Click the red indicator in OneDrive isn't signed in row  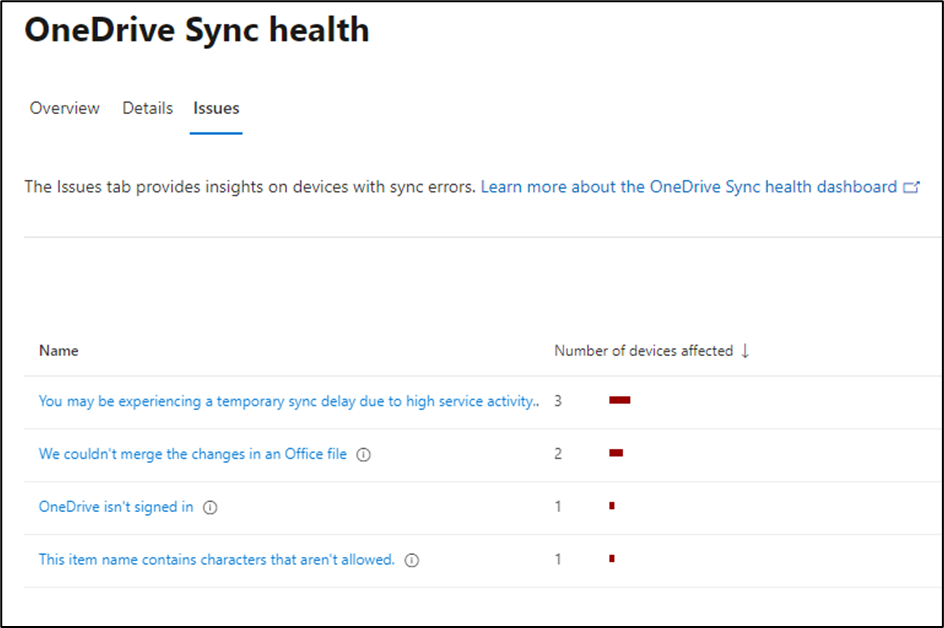pyautogui.click(x=612, y=506)
